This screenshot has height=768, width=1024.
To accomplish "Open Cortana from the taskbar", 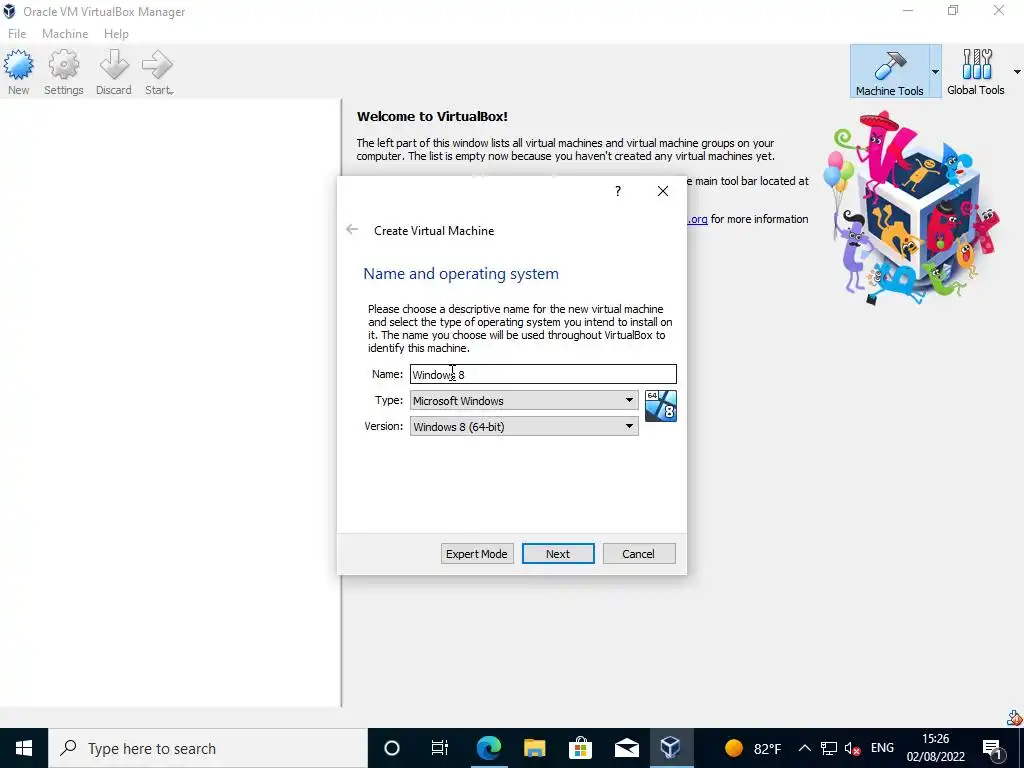I will point(391,748).
